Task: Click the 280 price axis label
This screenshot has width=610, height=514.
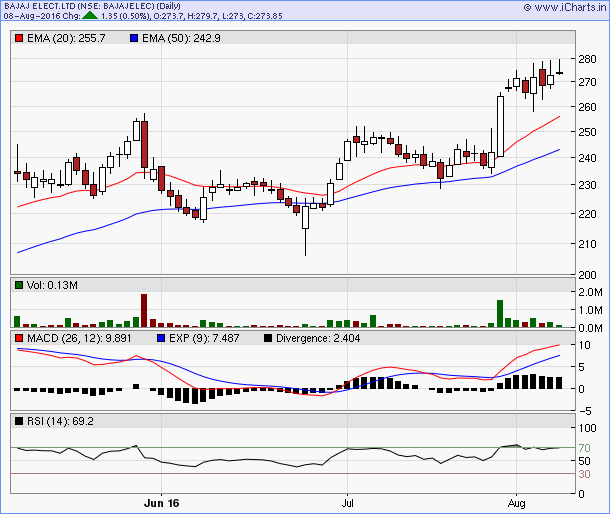Action: click(587, 59)
